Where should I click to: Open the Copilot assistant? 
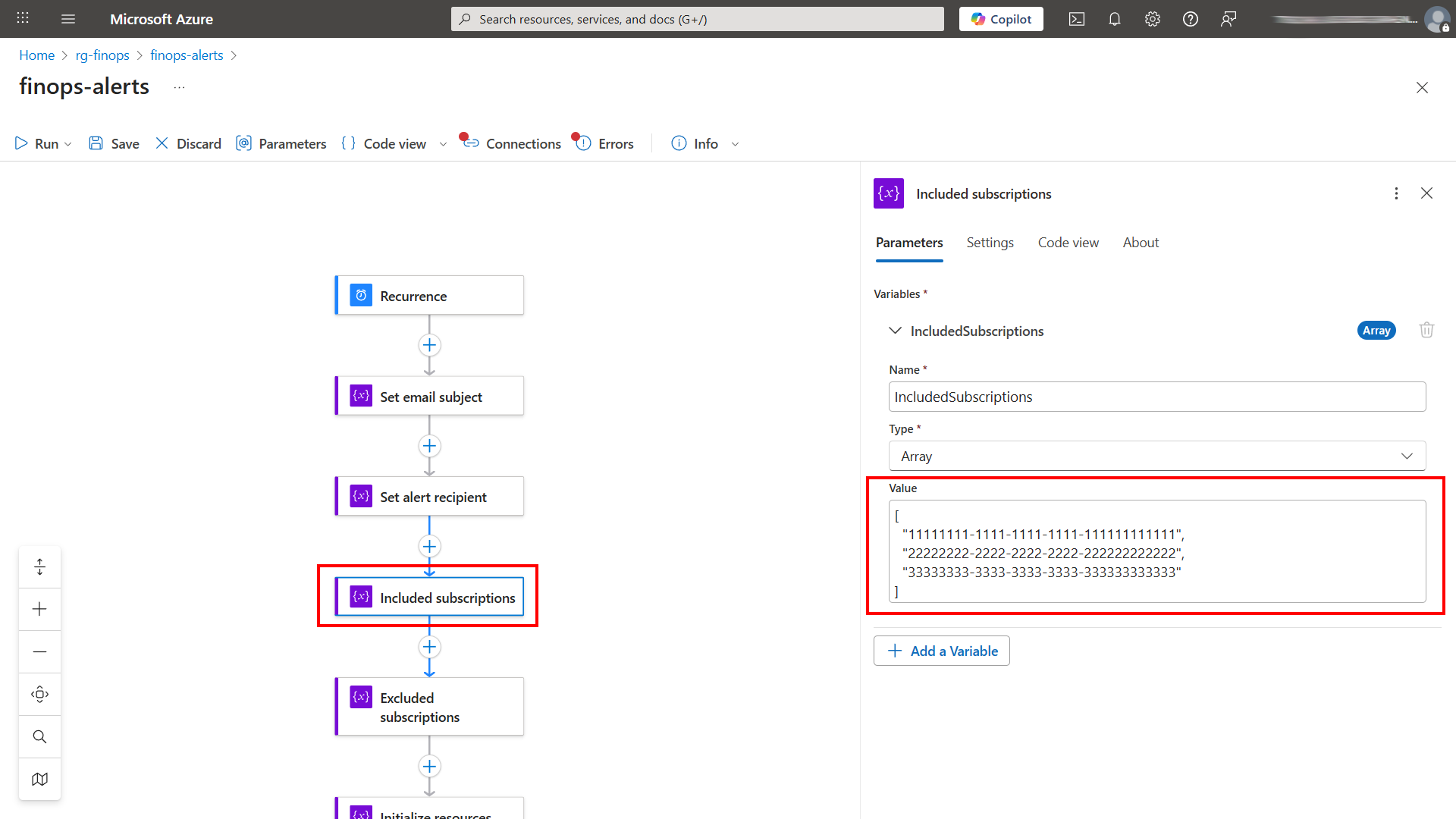(1000, 19)
